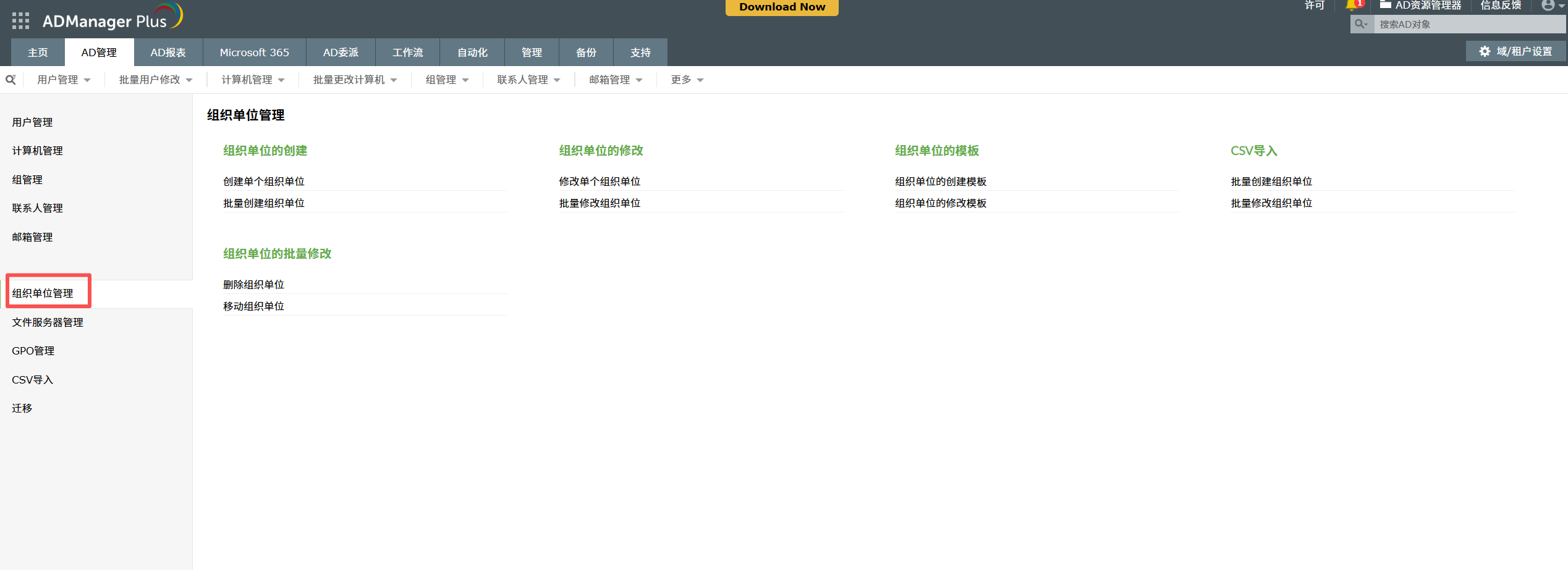
Task: Open the user account avatar menu
Action: tap(1548, 6)
